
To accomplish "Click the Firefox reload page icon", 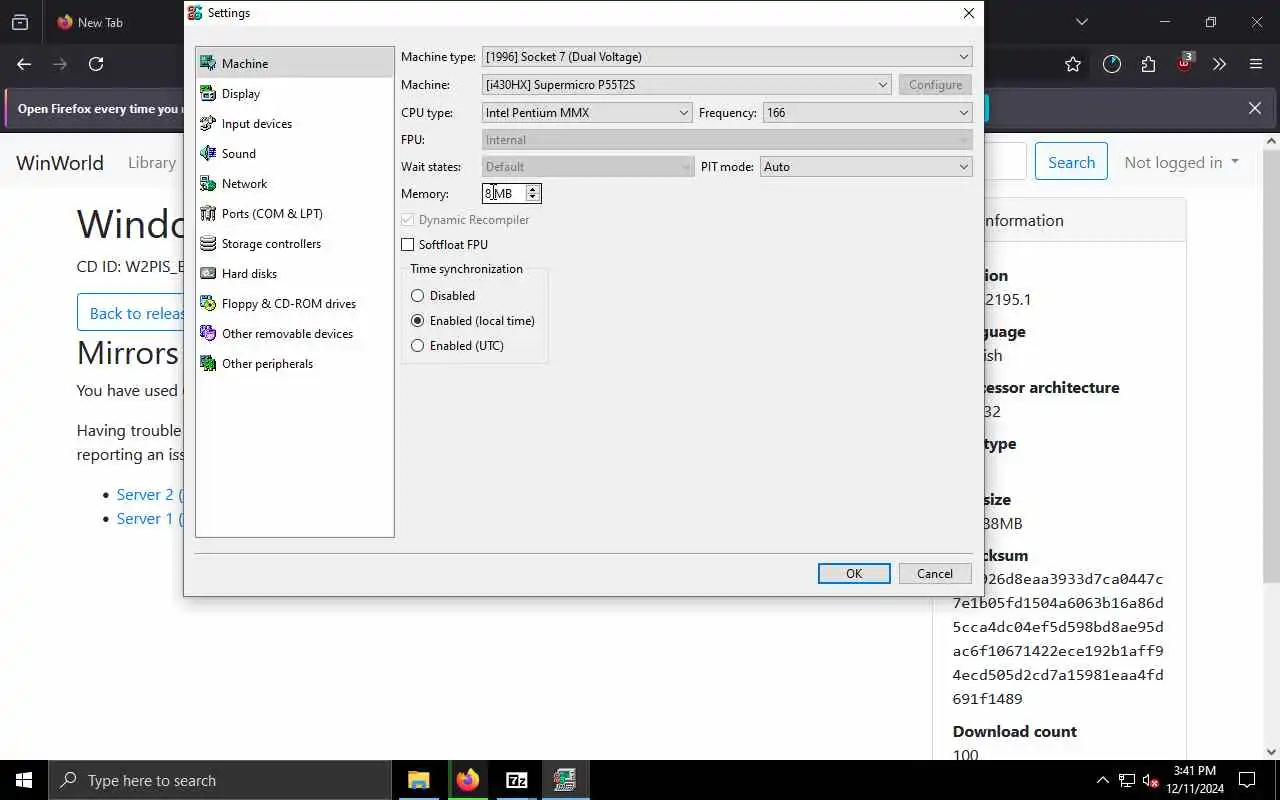I will point(96,64).
